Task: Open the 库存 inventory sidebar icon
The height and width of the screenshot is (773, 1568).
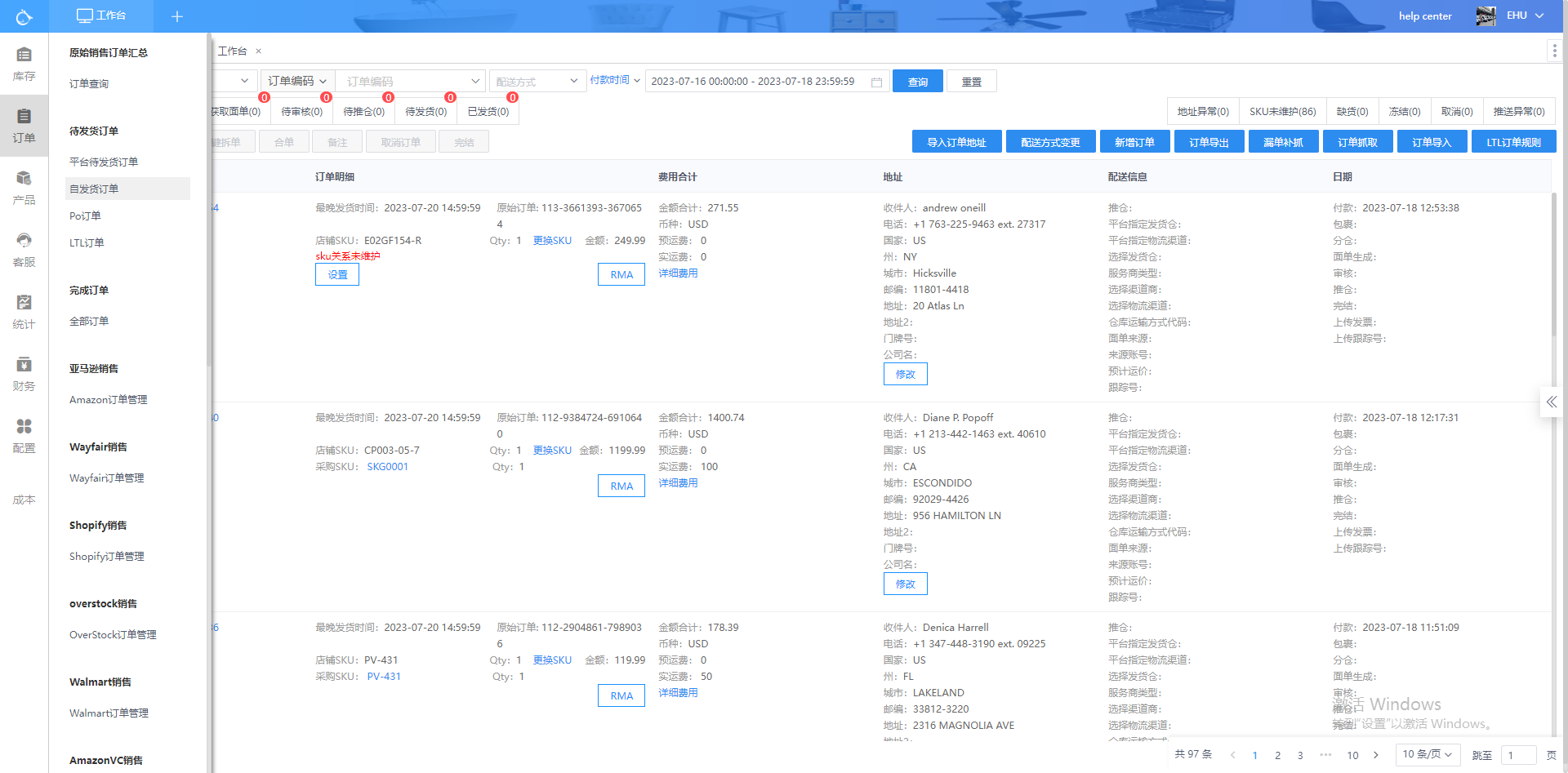Action: pyautogui.click(x=24, y=64)
